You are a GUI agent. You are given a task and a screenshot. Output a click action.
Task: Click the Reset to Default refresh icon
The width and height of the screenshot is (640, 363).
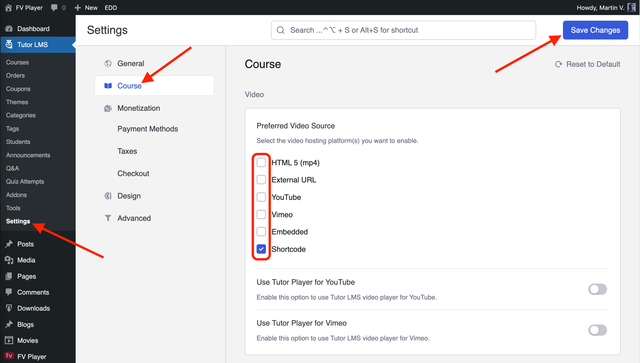click(558, 64)
